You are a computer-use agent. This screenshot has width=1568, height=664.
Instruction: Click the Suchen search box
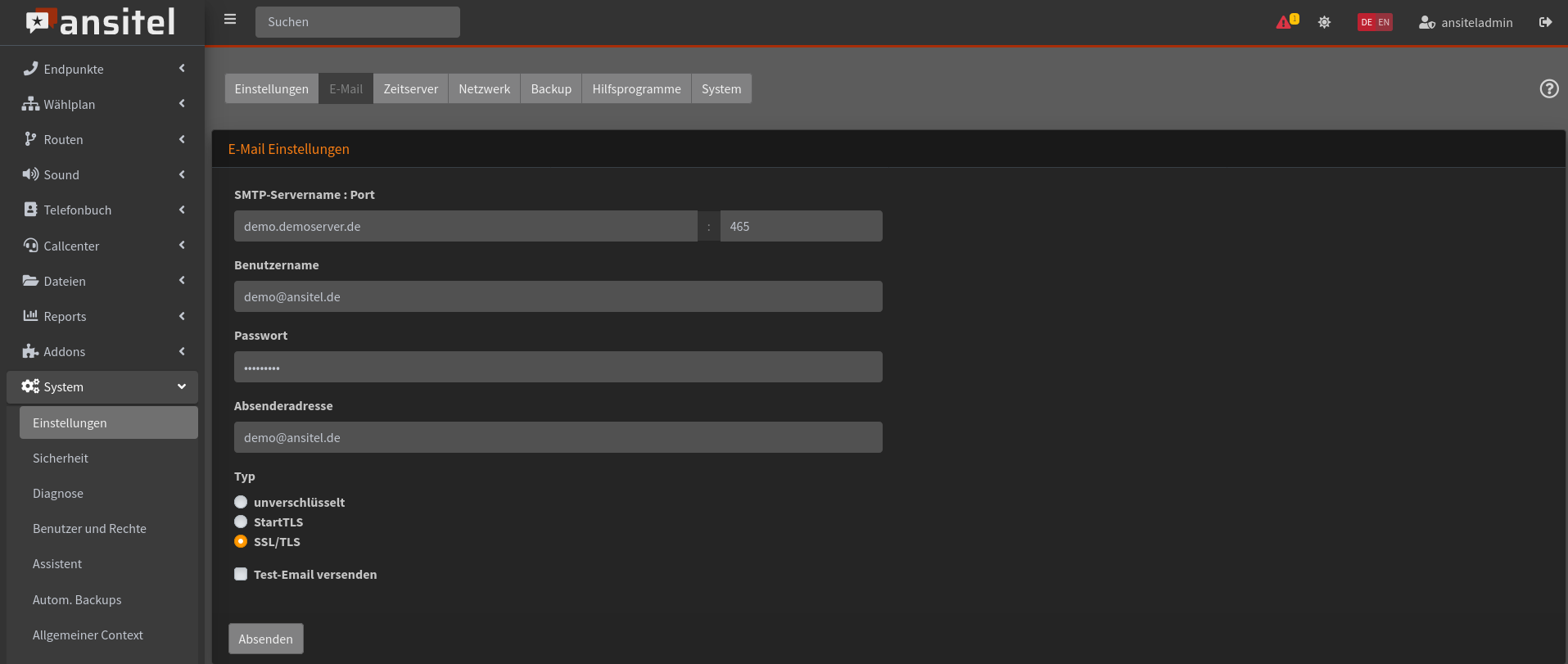point(357,22)
